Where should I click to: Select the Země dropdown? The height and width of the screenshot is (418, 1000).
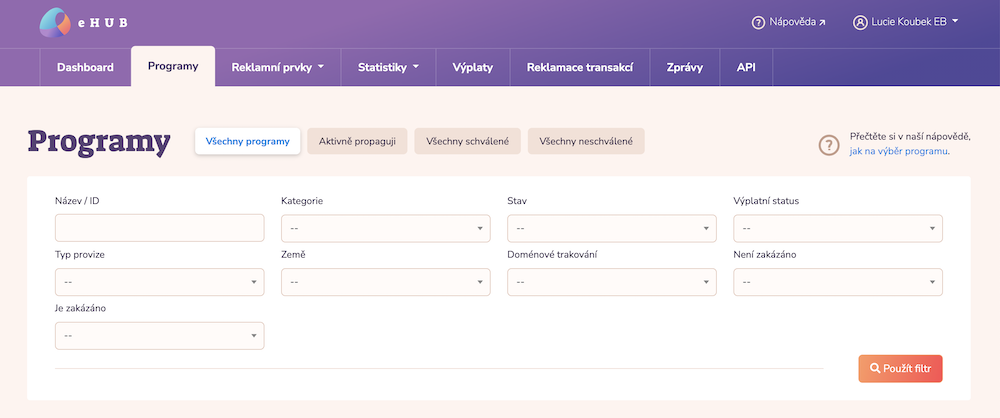[385, 282]
